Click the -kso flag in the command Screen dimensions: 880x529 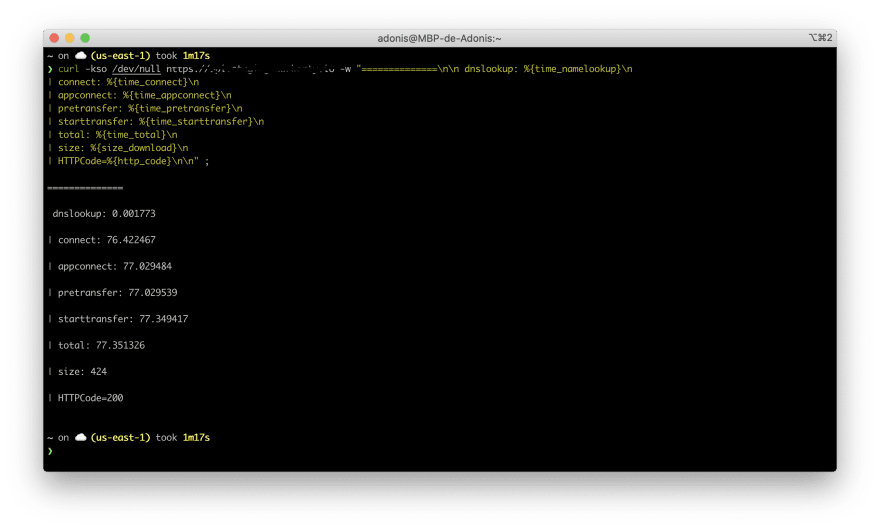coord(96,68)
